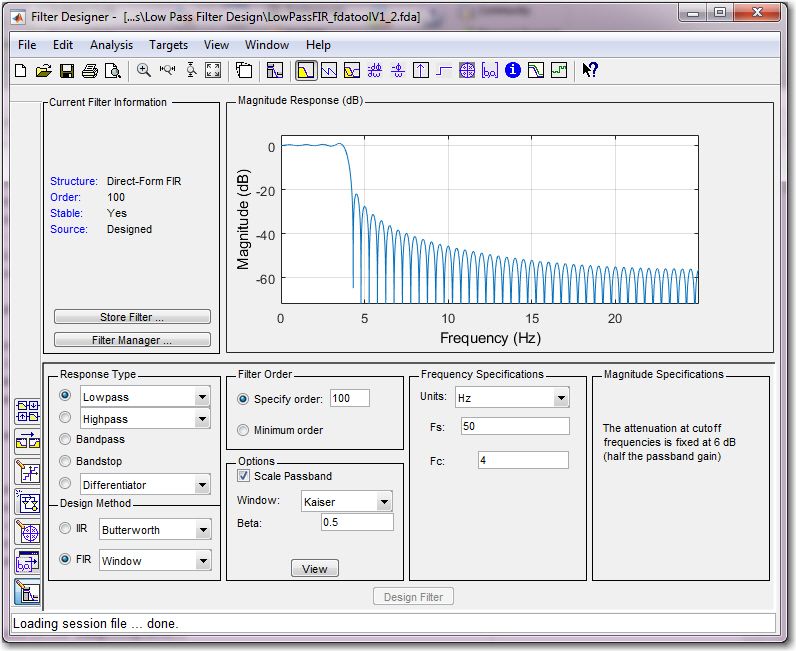Choose the FIR design method radio
This screenshot has height=651, width=796.
(65, 559)
